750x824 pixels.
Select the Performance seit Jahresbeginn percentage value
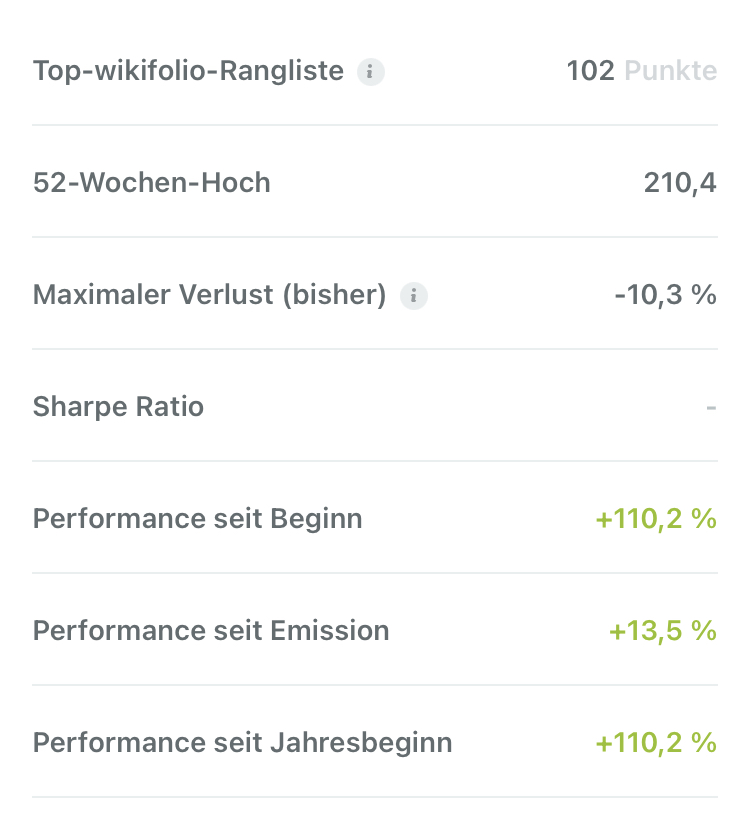click(x=656, y=743)
